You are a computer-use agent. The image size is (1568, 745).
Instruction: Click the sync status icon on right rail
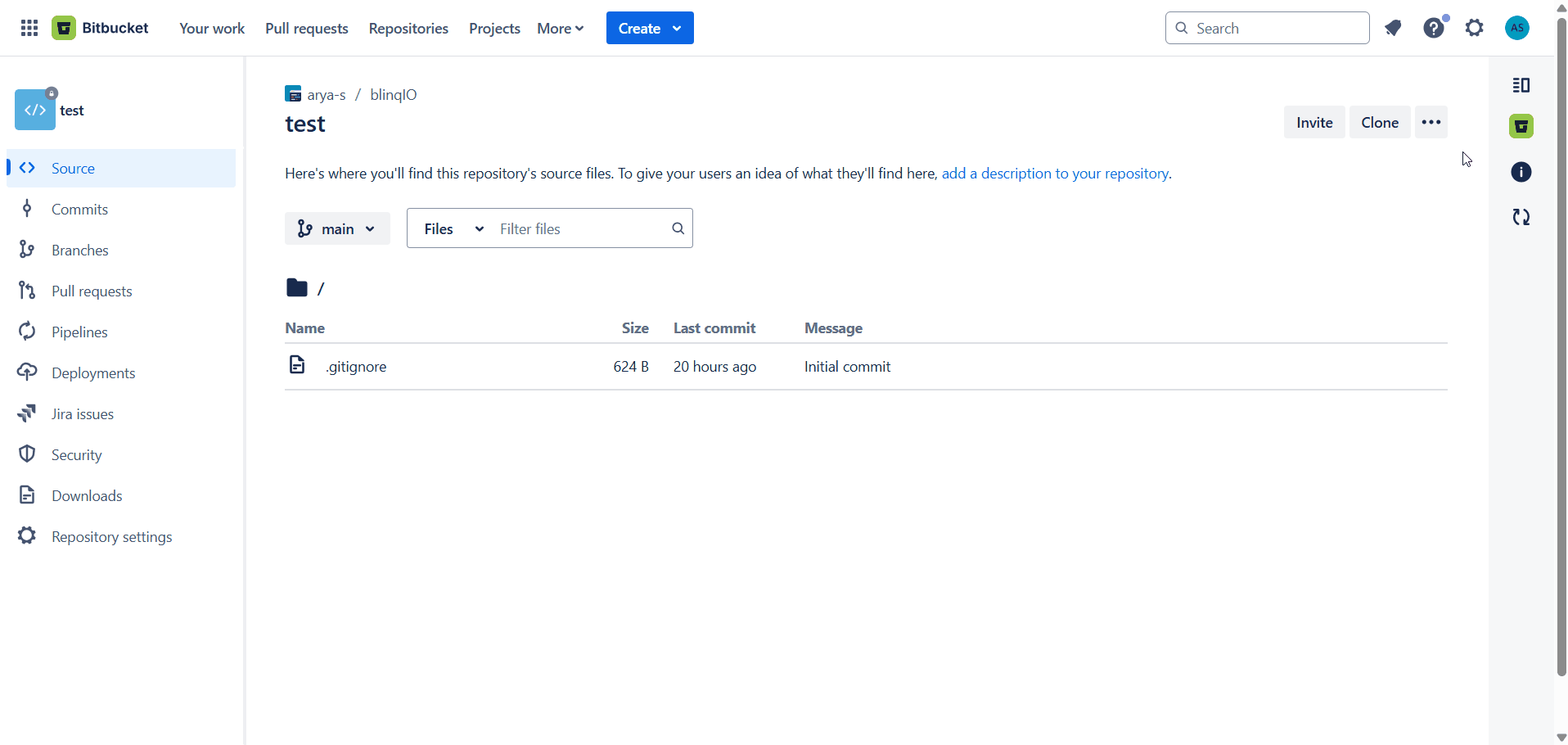click(1521, 217)
